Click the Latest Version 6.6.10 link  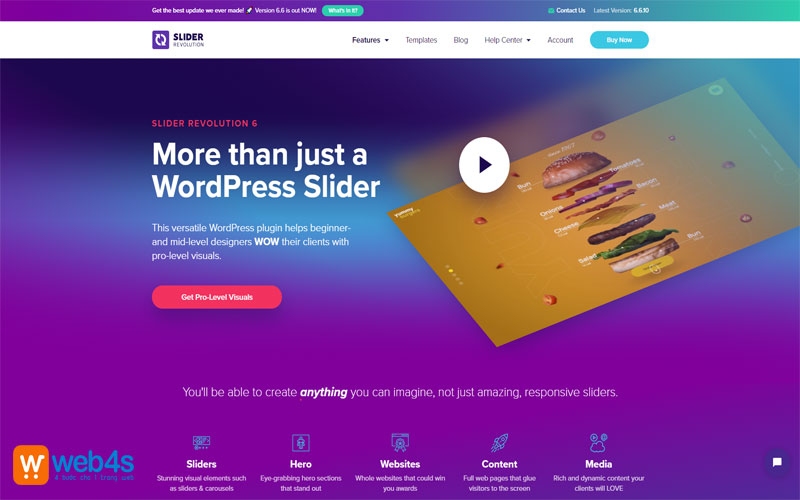tap(621, 10)
